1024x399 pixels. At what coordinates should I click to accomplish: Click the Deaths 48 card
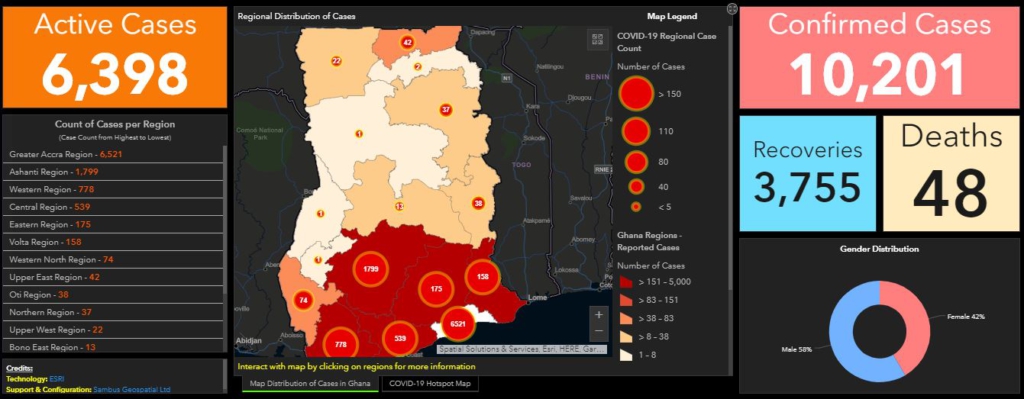952,174
